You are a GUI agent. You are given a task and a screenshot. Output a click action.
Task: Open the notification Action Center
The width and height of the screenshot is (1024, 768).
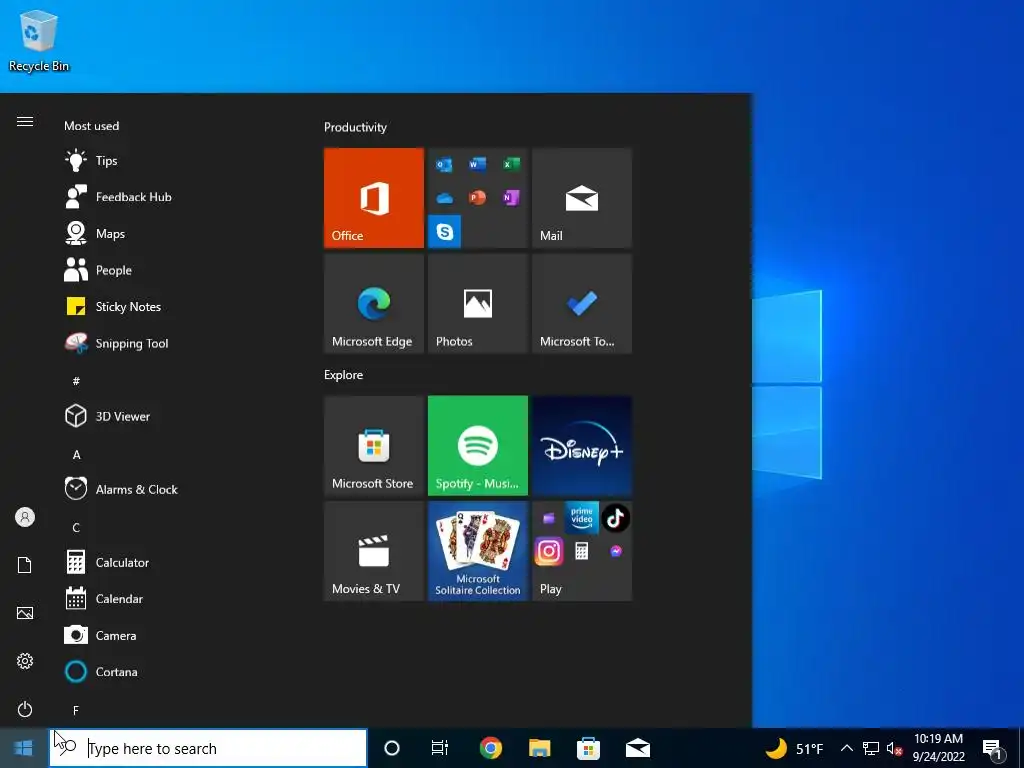[992, 749]
